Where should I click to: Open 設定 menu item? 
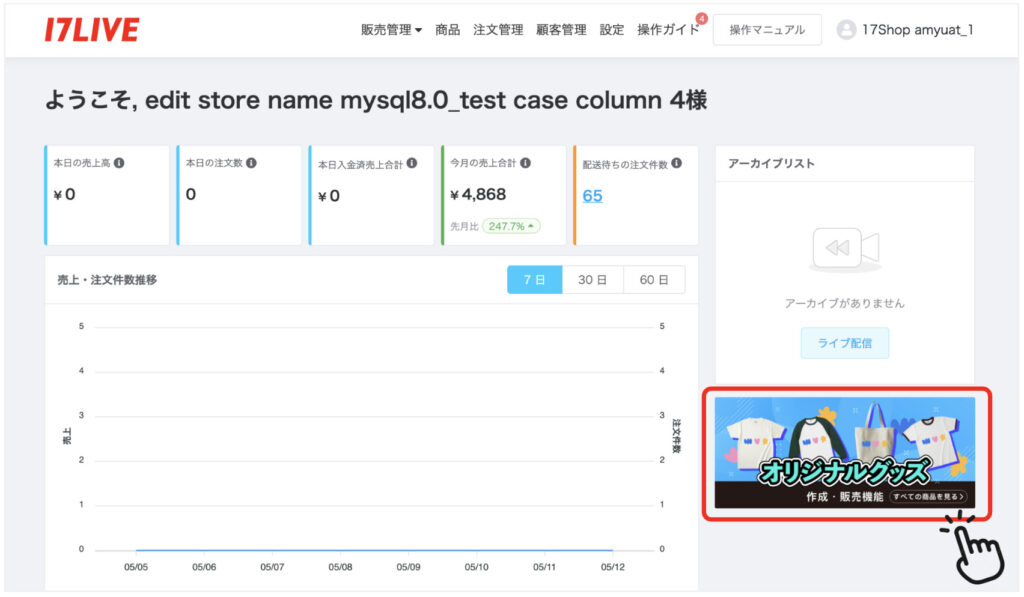click(612, 30)
